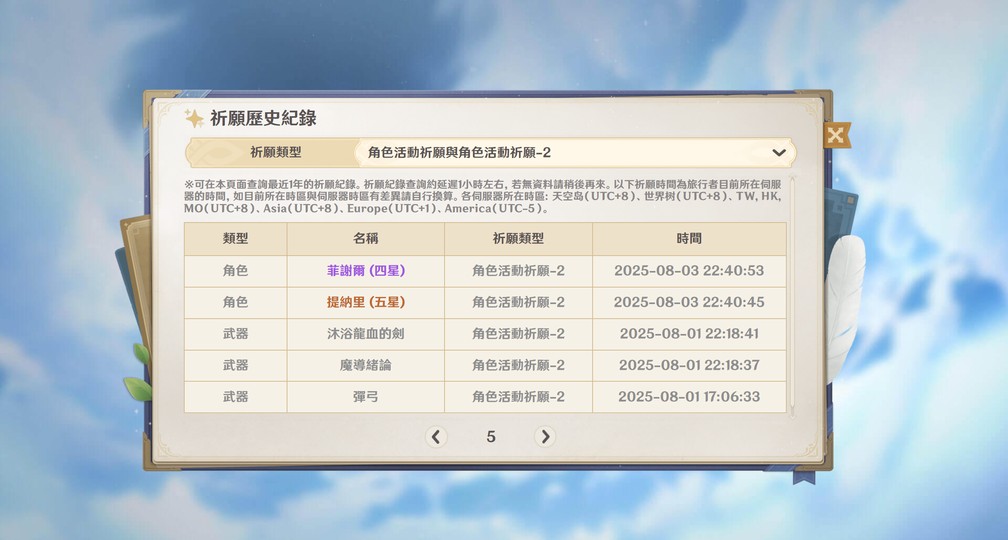This screenshot has height=540, width=1008.
Task: Click 武器 type cell in 彈弓 row
Action: point(235,397)
